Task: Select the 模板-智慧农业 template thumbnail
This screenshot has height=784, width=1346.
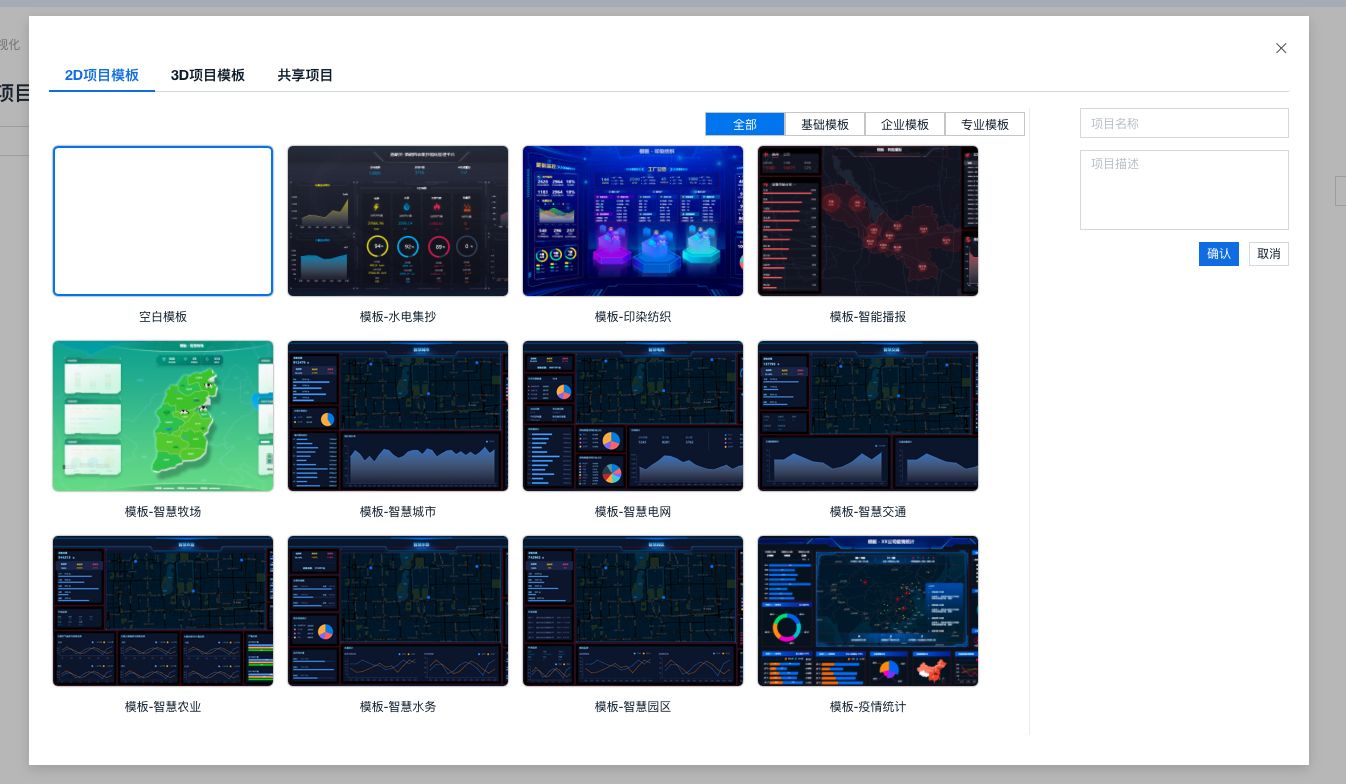Action: (x=163, y=611)
